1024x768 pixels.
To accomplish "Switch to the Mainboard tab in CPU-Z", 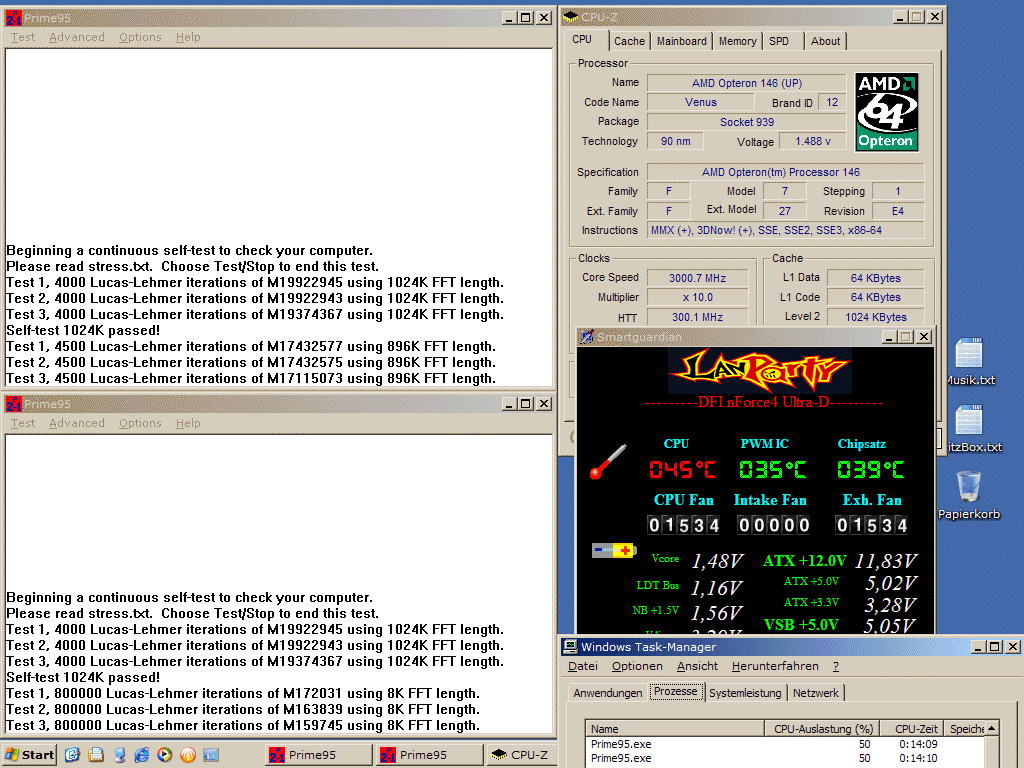I will pyautogui.click(x=681, y=41).
